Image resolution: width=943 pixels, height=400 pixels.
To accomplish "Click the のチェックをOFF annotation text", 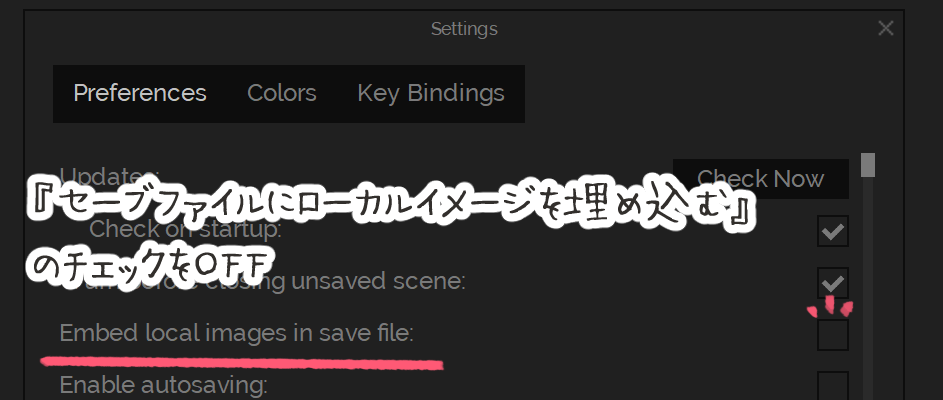I will tap(149, 265).
